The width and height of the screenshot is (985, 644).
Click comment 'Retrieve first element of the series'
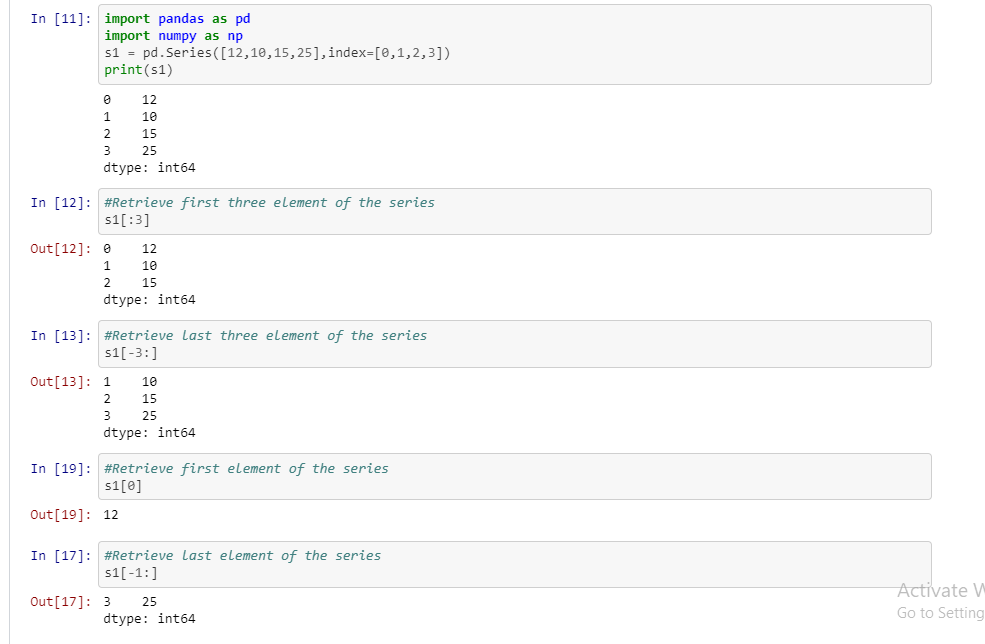246,469
